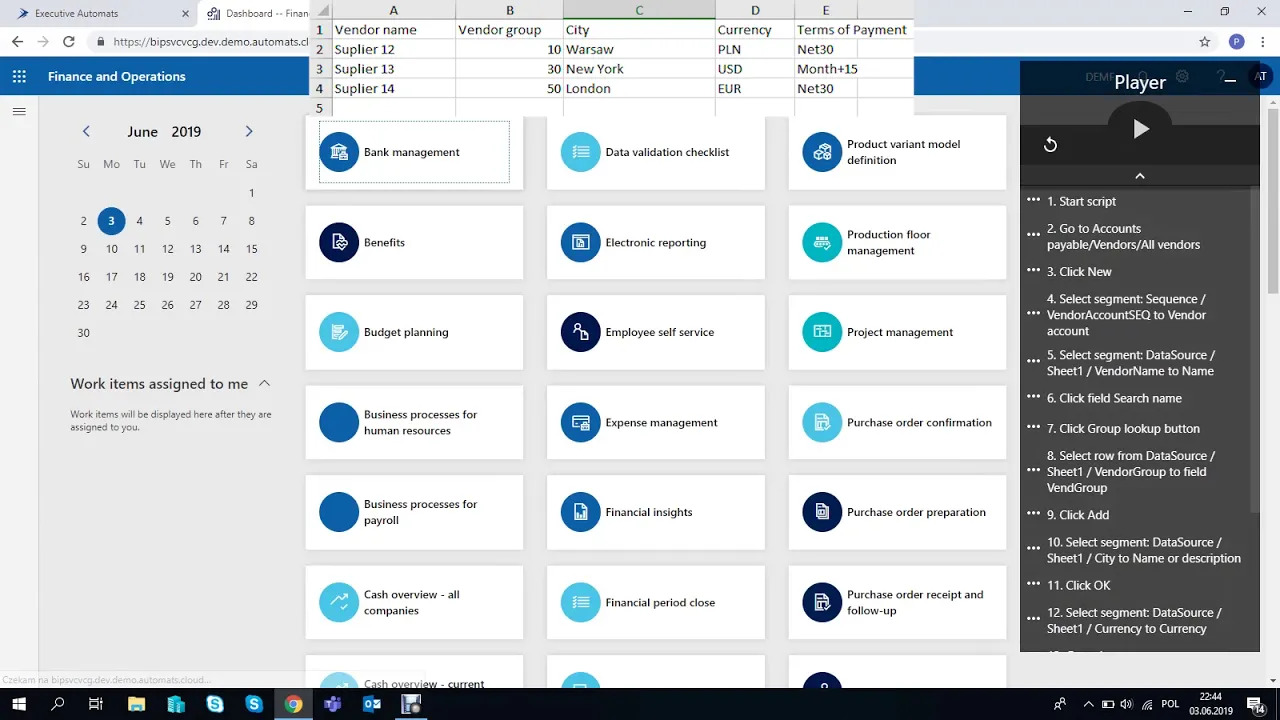
Task: Open Business processes for payroll tile
Action: (x=414, y=512)
